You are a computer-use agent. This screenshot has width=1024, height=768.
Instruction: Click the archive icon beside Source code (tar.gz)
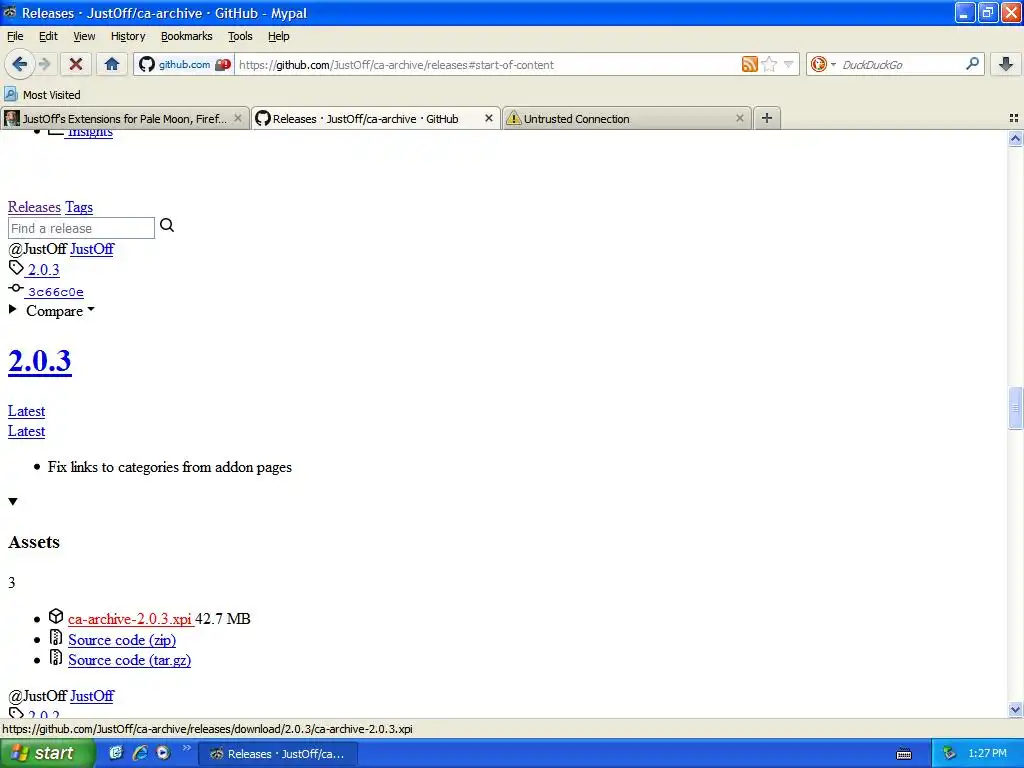coord(56,658)
